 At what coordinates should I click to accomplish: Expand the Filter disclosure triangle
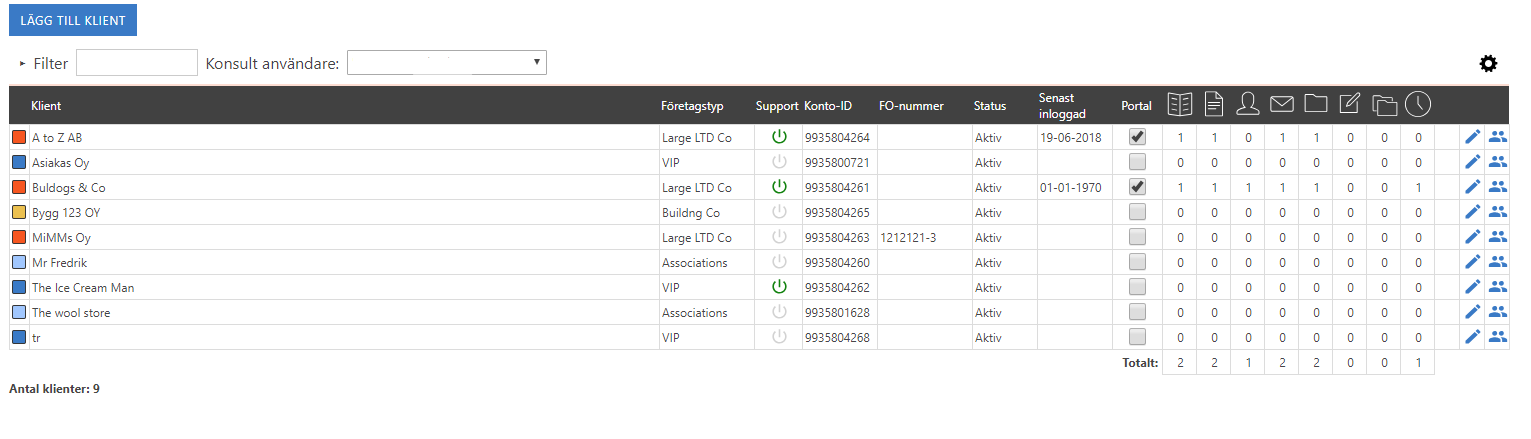click(22, 64)
